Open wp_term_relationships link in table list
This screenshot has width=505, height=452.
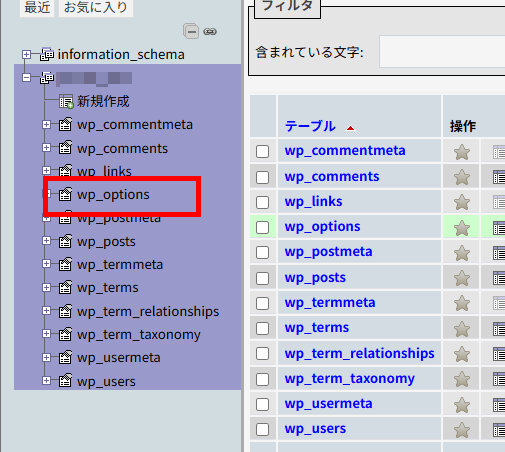pos(359,353)
